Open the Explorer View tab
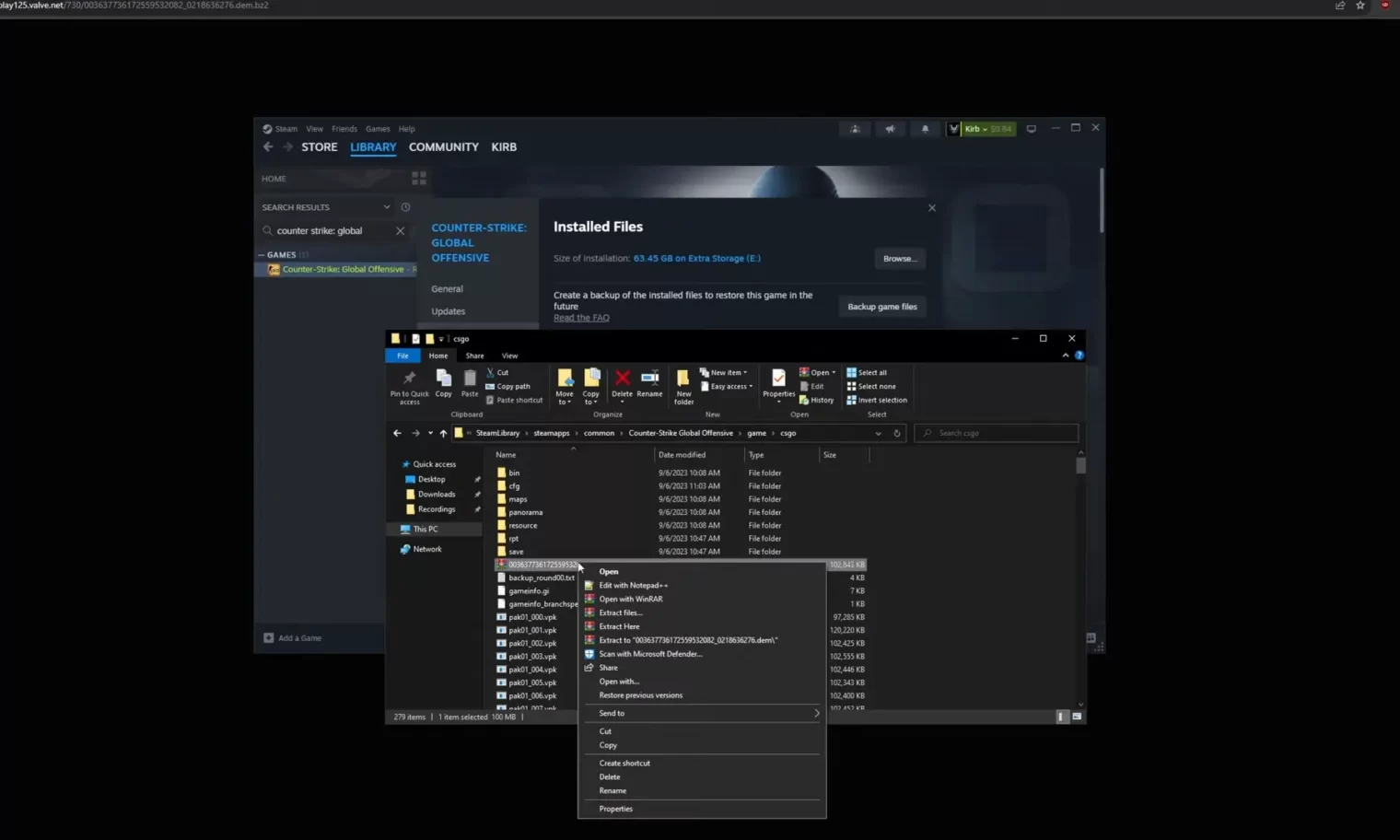Screen dimensions: 1400x840 pyautogui.click(x=509, y=356)
